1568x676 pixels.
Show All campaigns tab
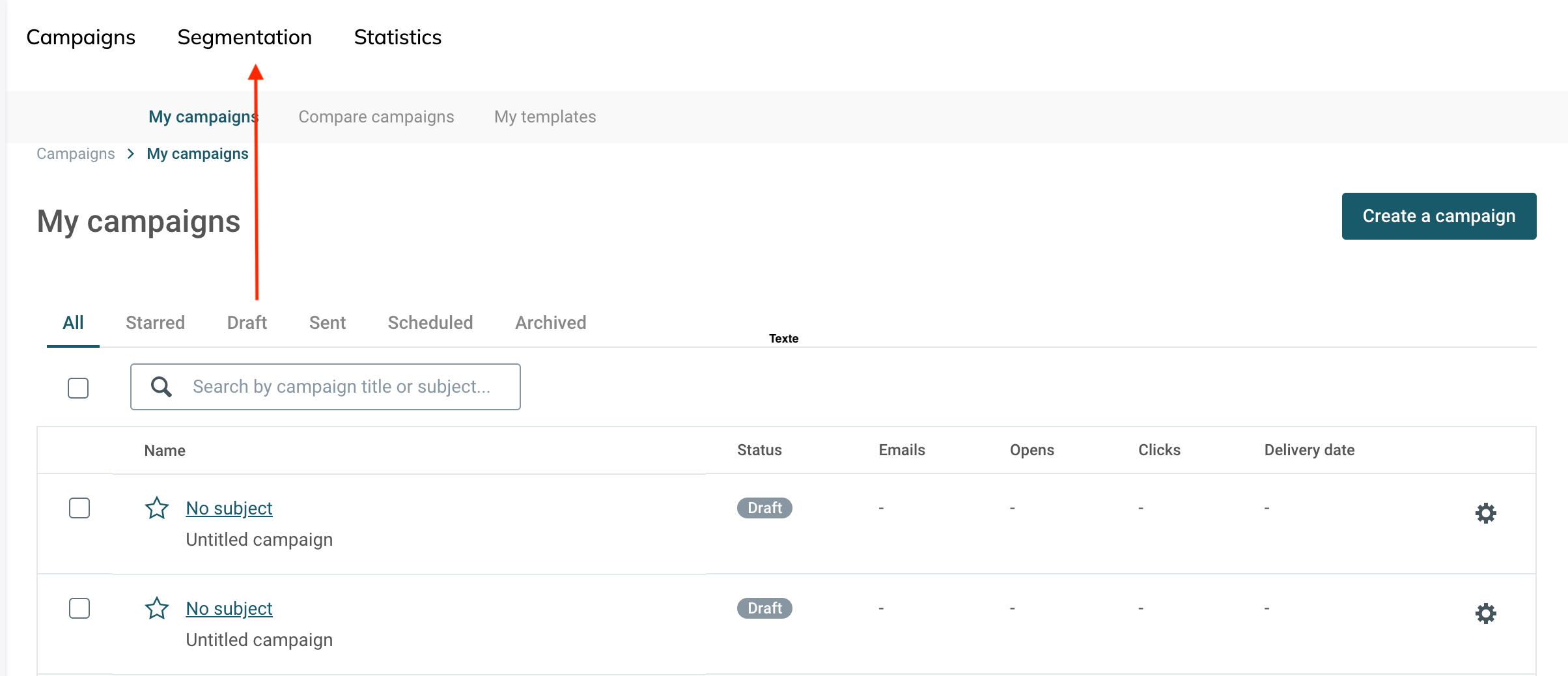[x=73, y=322]
